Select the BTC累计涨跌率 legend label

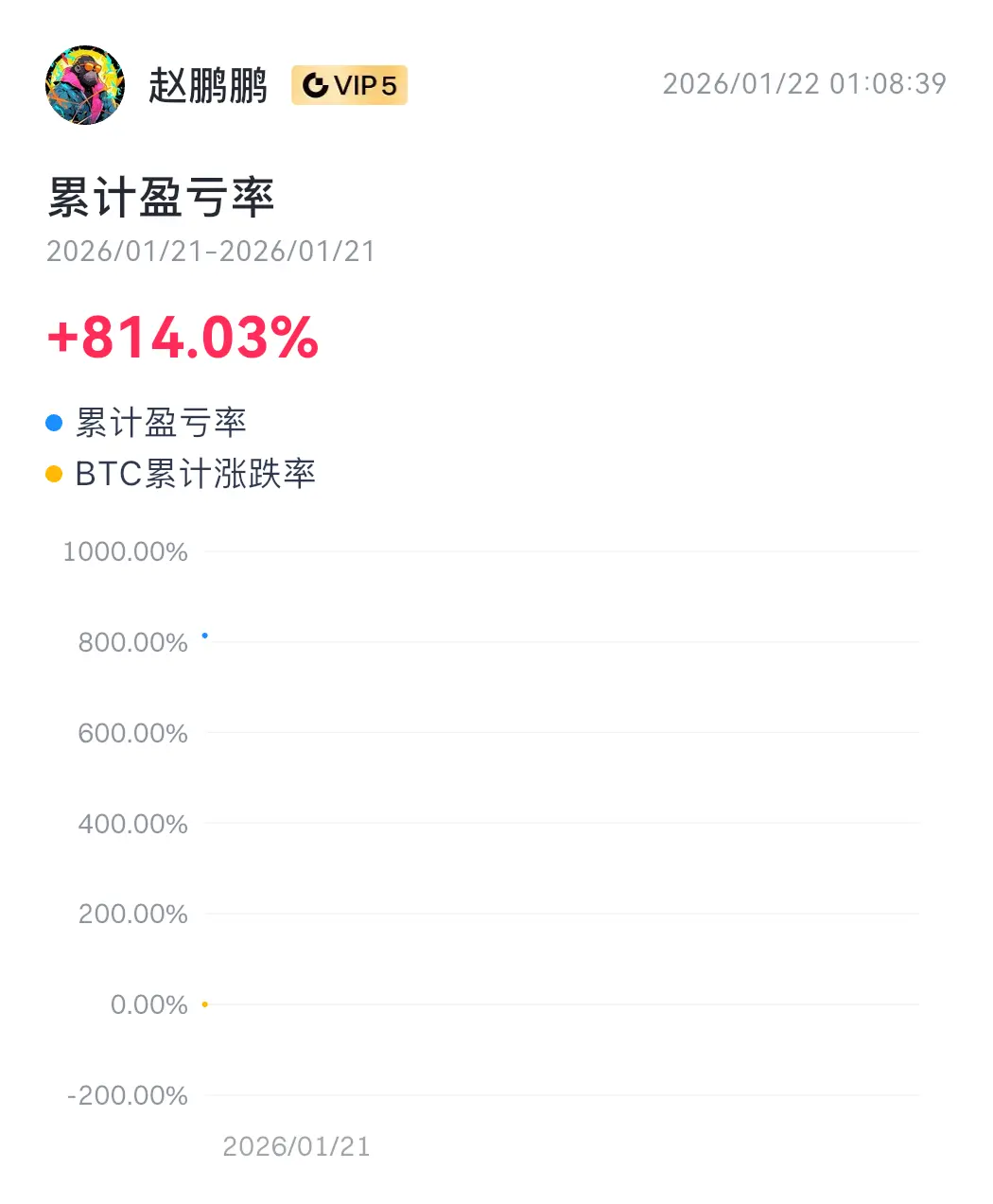196,474
